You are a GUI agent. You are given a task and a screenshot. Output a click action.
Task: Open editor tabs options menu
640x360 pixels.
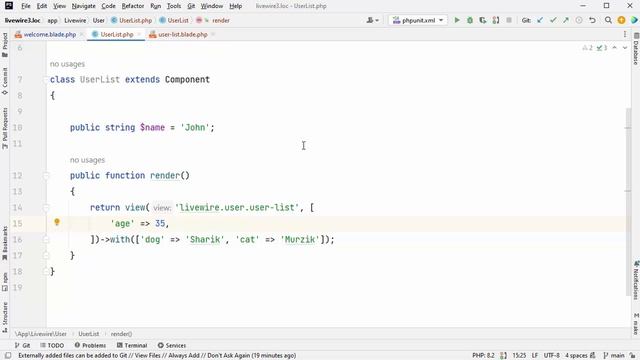point(625,34)
